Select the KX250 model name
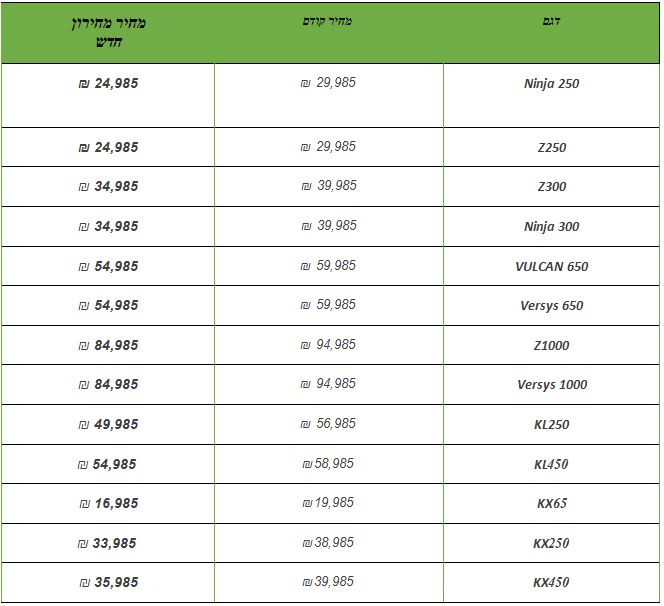 point(551,543)
